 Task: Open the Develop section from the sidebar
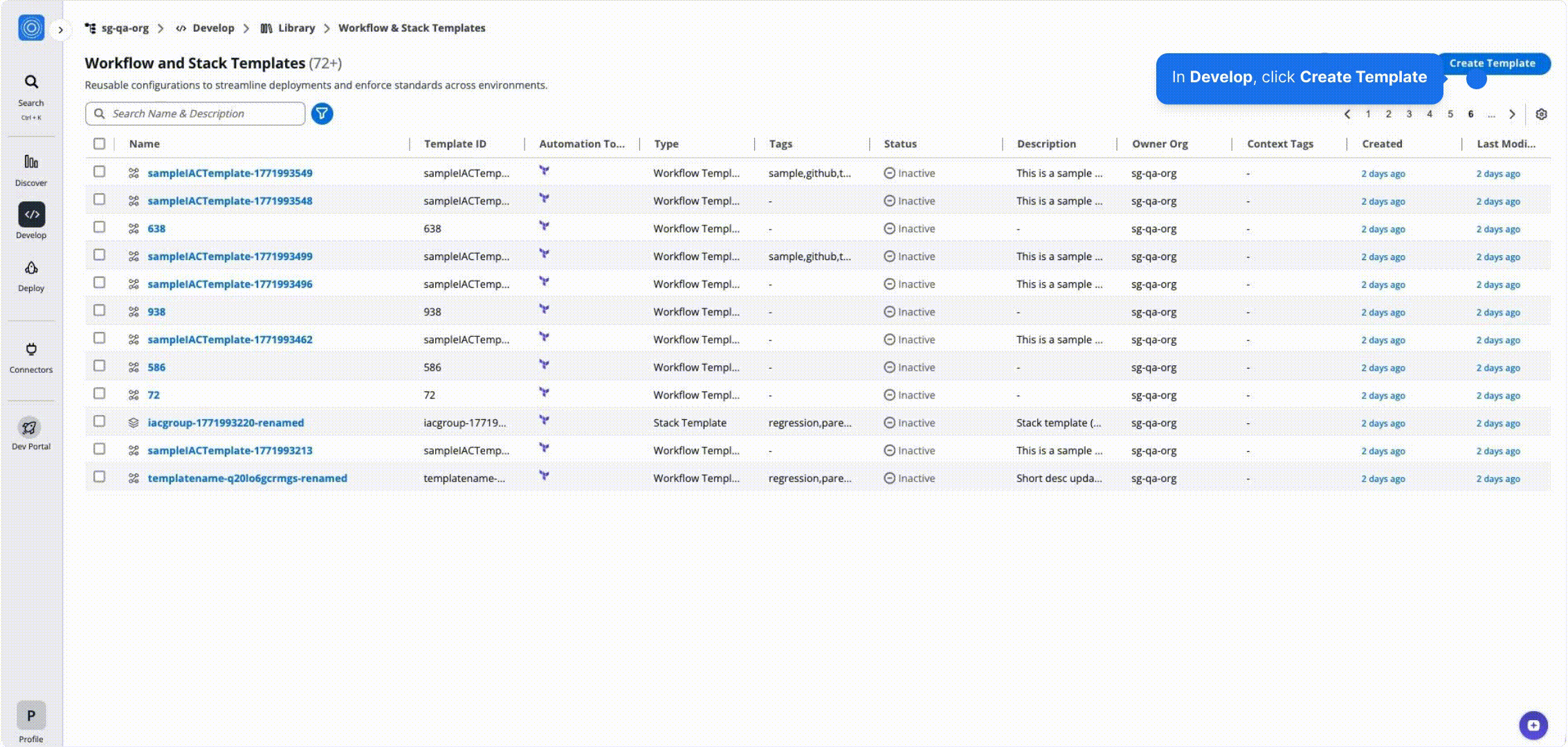point(30,214)
